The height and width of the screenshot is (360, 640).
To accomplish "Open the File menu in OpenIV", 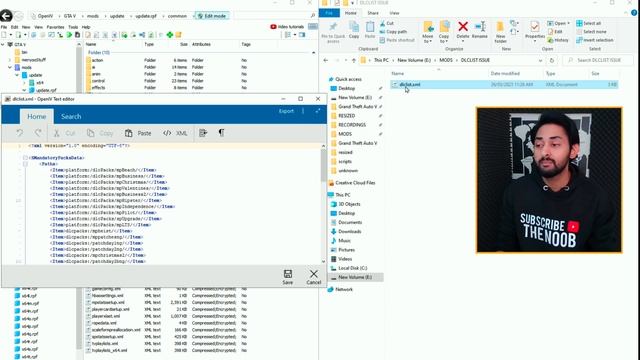I will coord(4,27).
